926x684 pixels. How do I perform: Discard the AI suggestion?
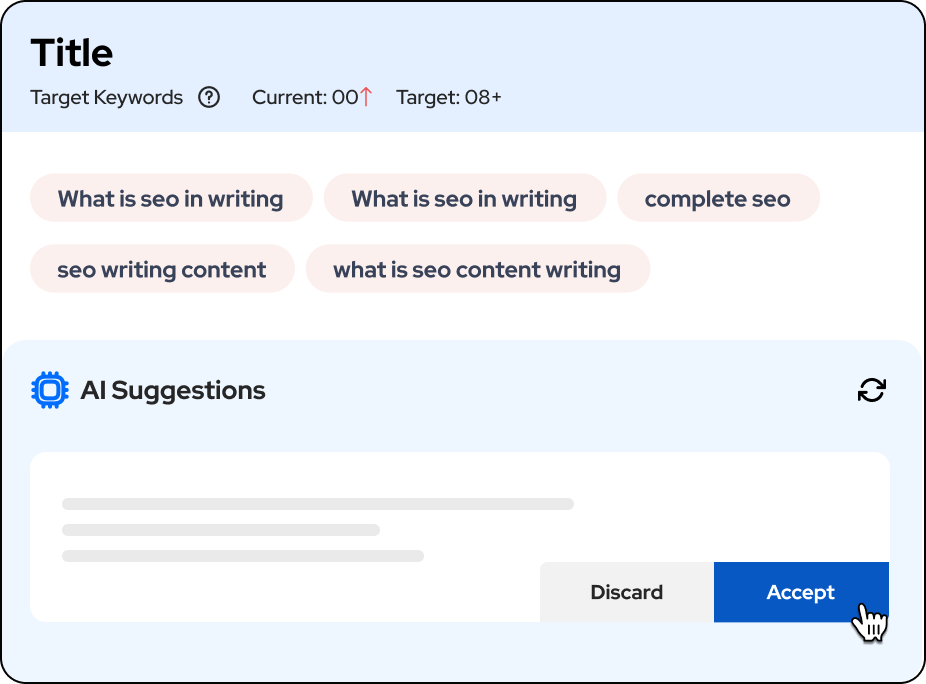tap(627, 592)
